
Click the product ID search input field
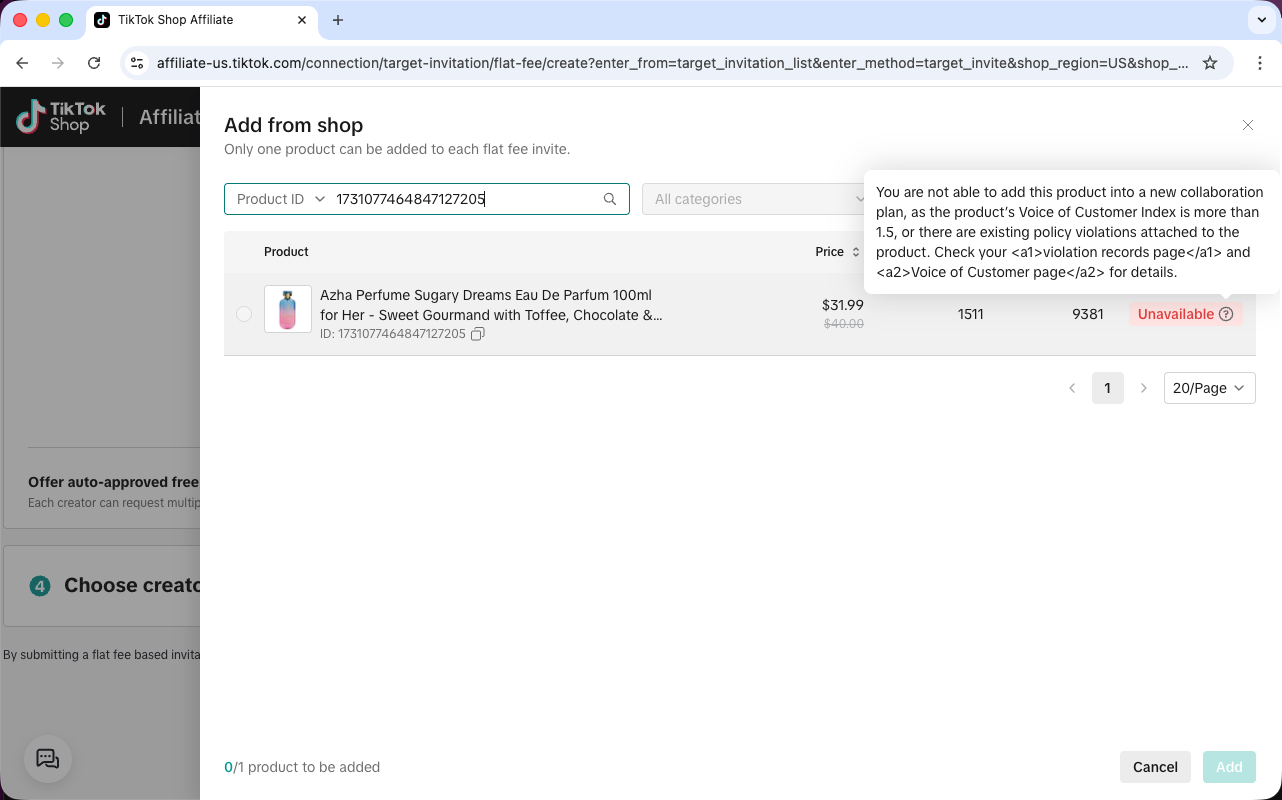(465, 199)
